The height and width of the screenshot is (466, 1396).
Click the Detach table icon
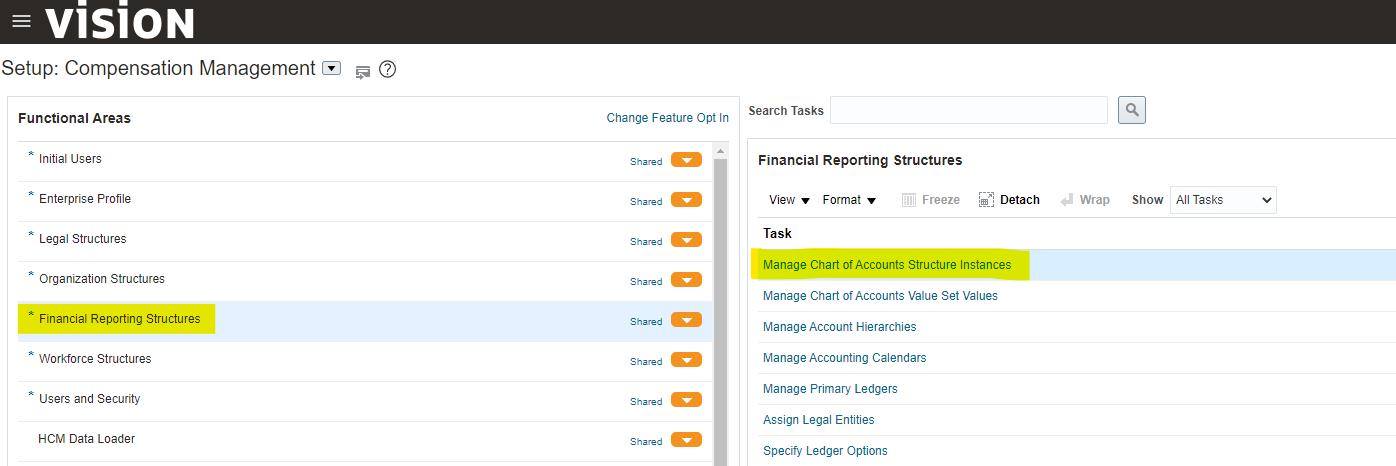pyautogui.click(x=1009, y=200)
